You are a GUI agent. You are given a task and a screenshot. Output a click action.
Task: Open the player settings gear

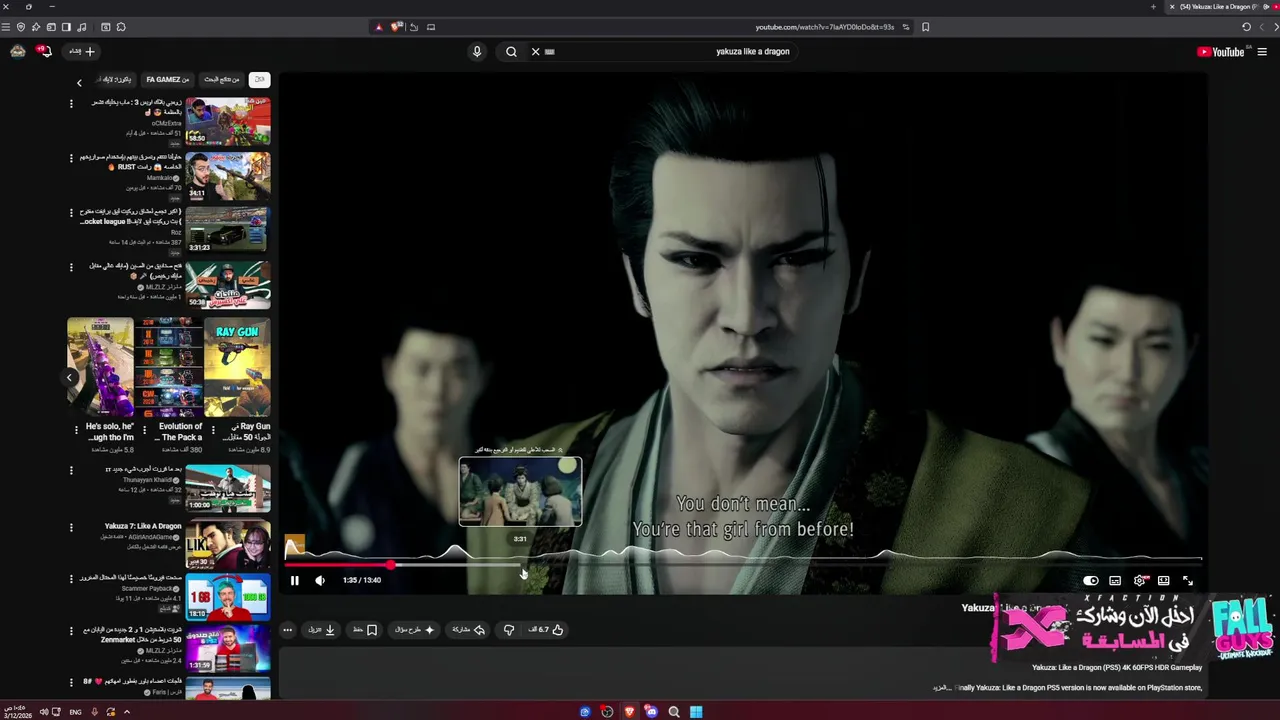point(1140,580)
